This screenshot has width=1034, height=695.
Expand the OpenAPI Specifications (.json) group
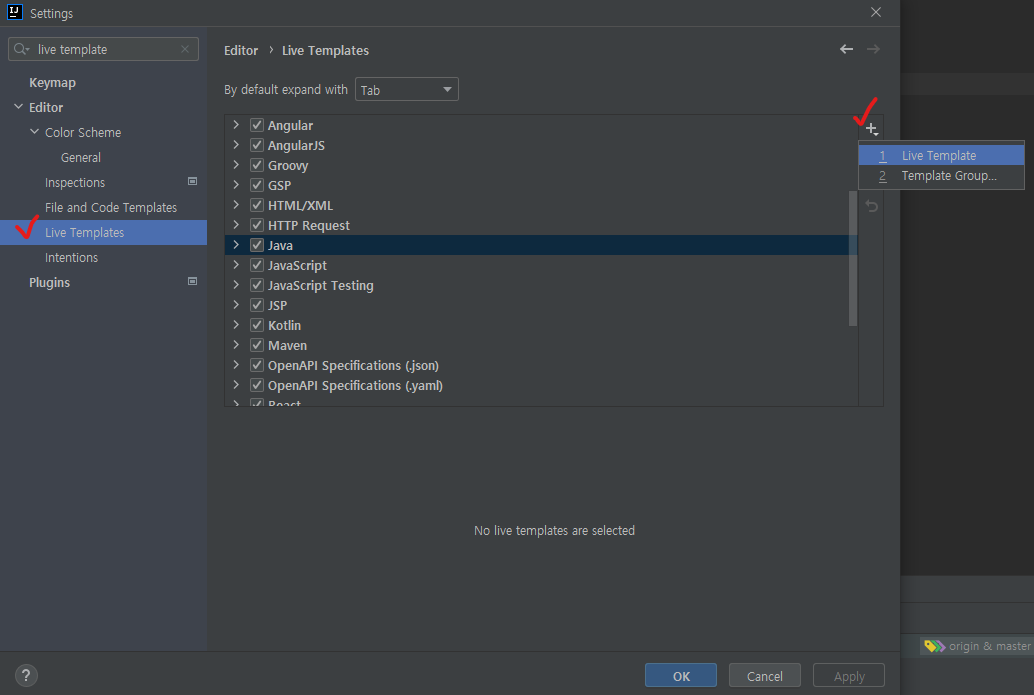pyautogui.click(x=236, y=365)
